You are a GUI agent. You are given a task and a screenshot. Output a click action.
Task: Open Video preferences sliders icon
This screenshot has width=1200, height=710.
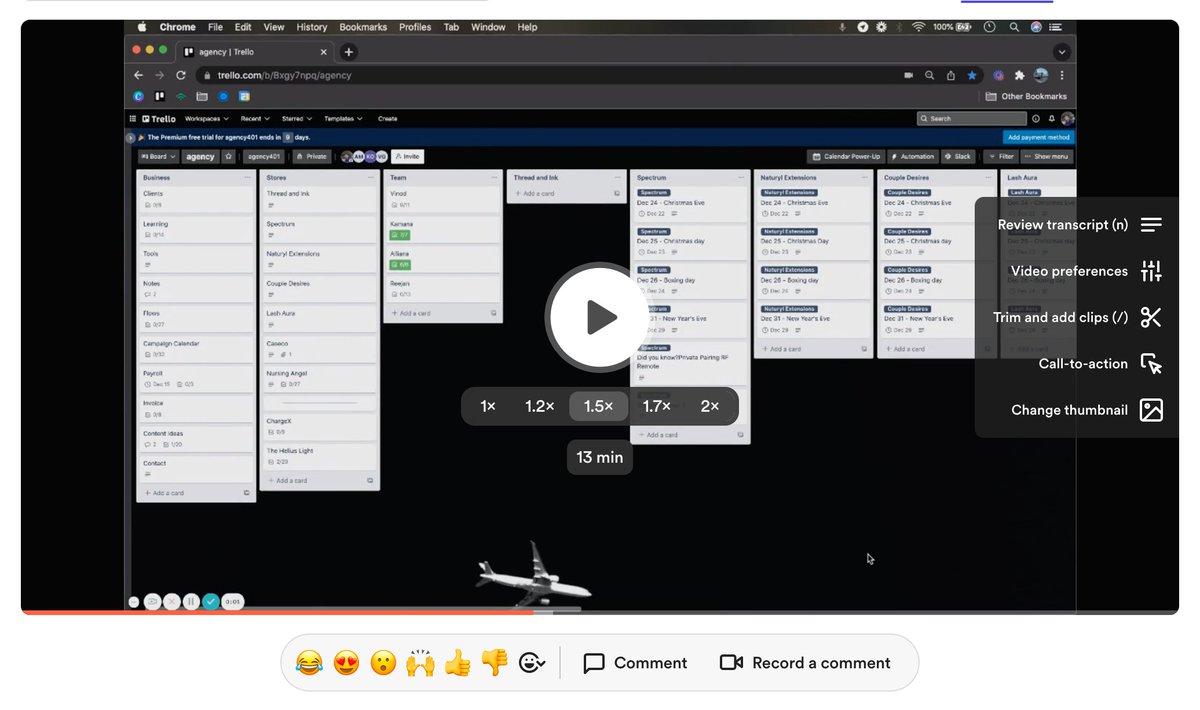pyautogui.click(x=1151, y=271)
